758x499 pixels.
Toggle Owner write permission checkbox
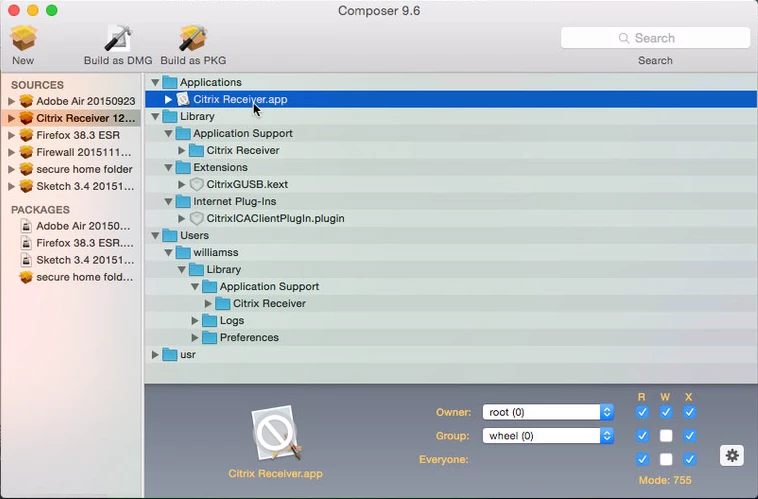point(666,412)
